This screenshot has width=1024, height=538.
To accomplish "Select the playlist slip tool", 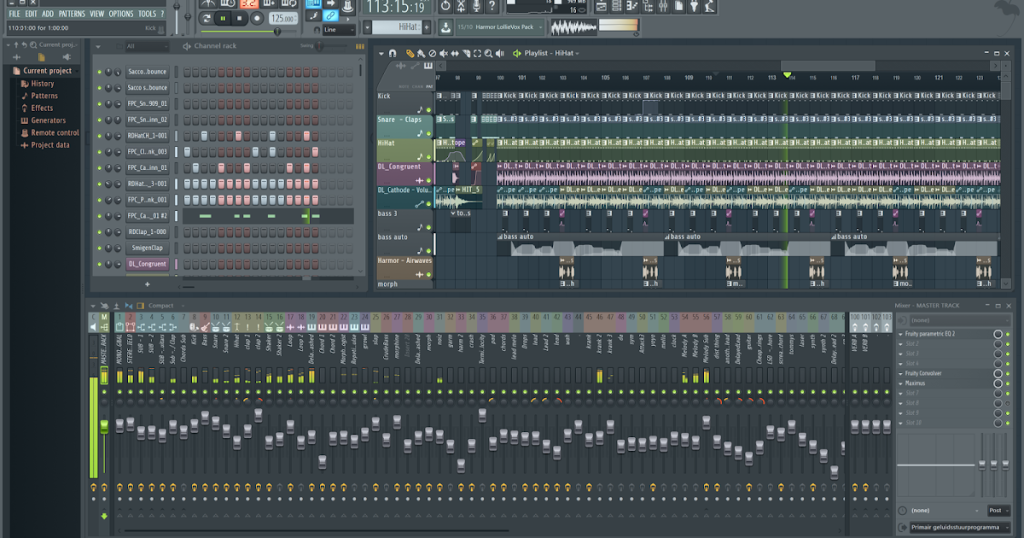I will click(455, 54).
